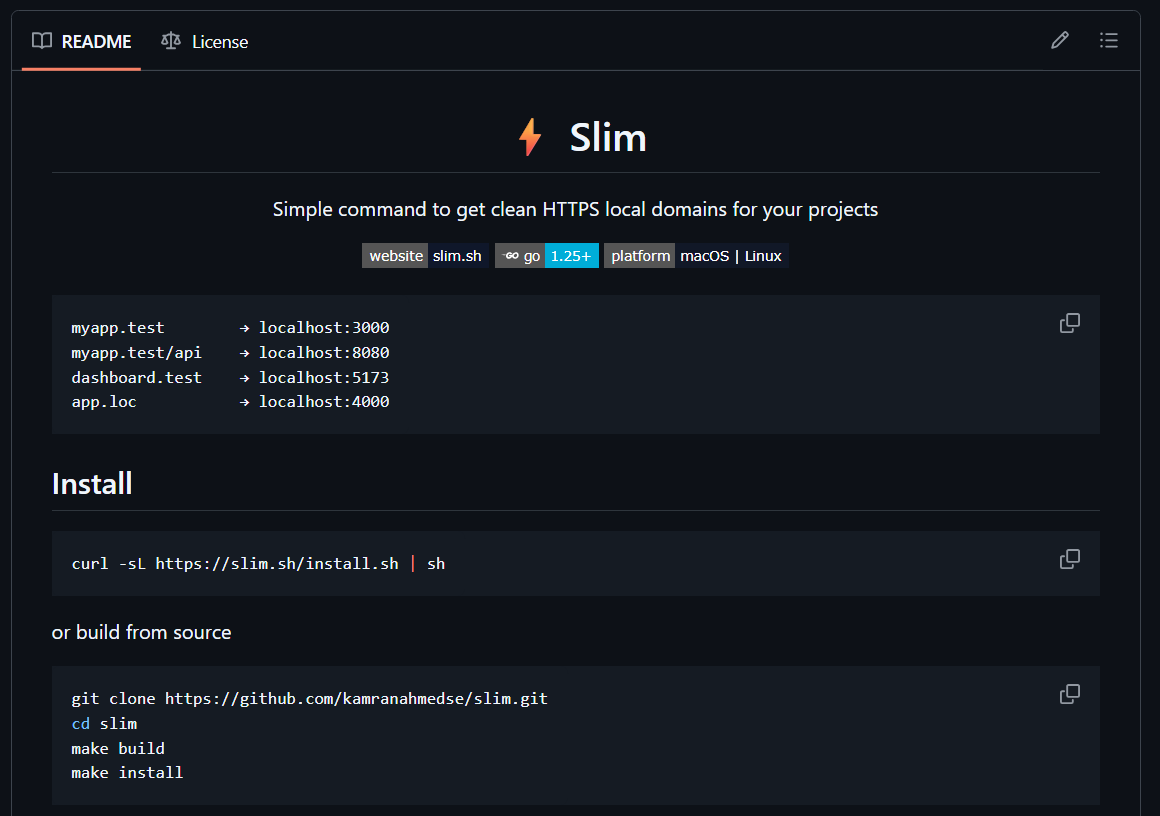The width and height of the screenshot is (1160, 816).
Task: Click 'myapp.test' in the code block
Action: pos(118,328)
